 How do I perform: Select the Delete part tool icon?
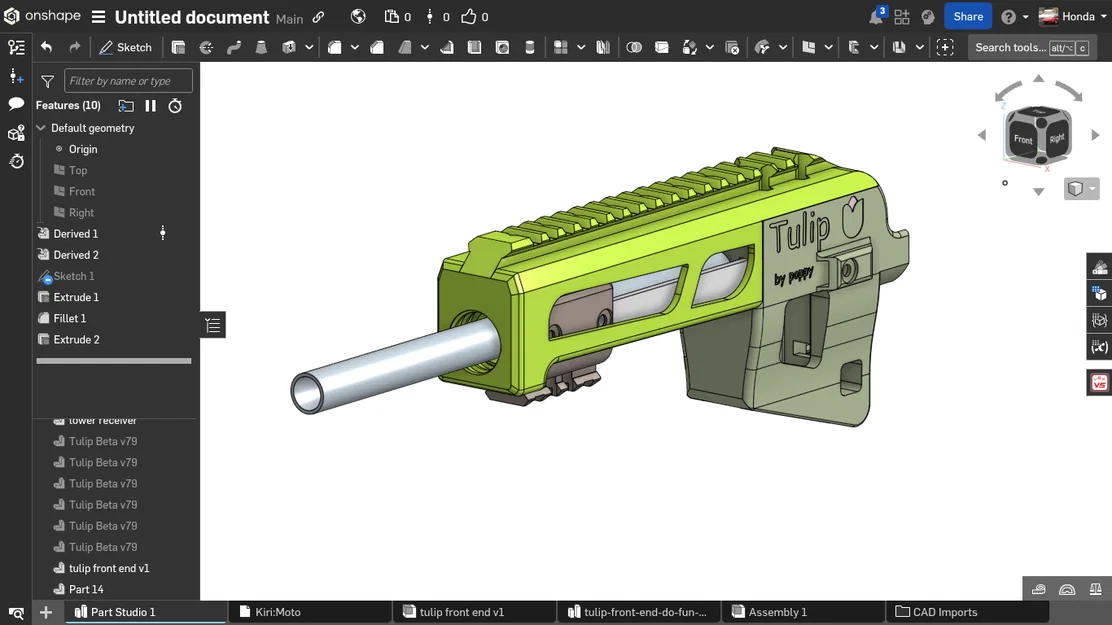pos(732,48)
